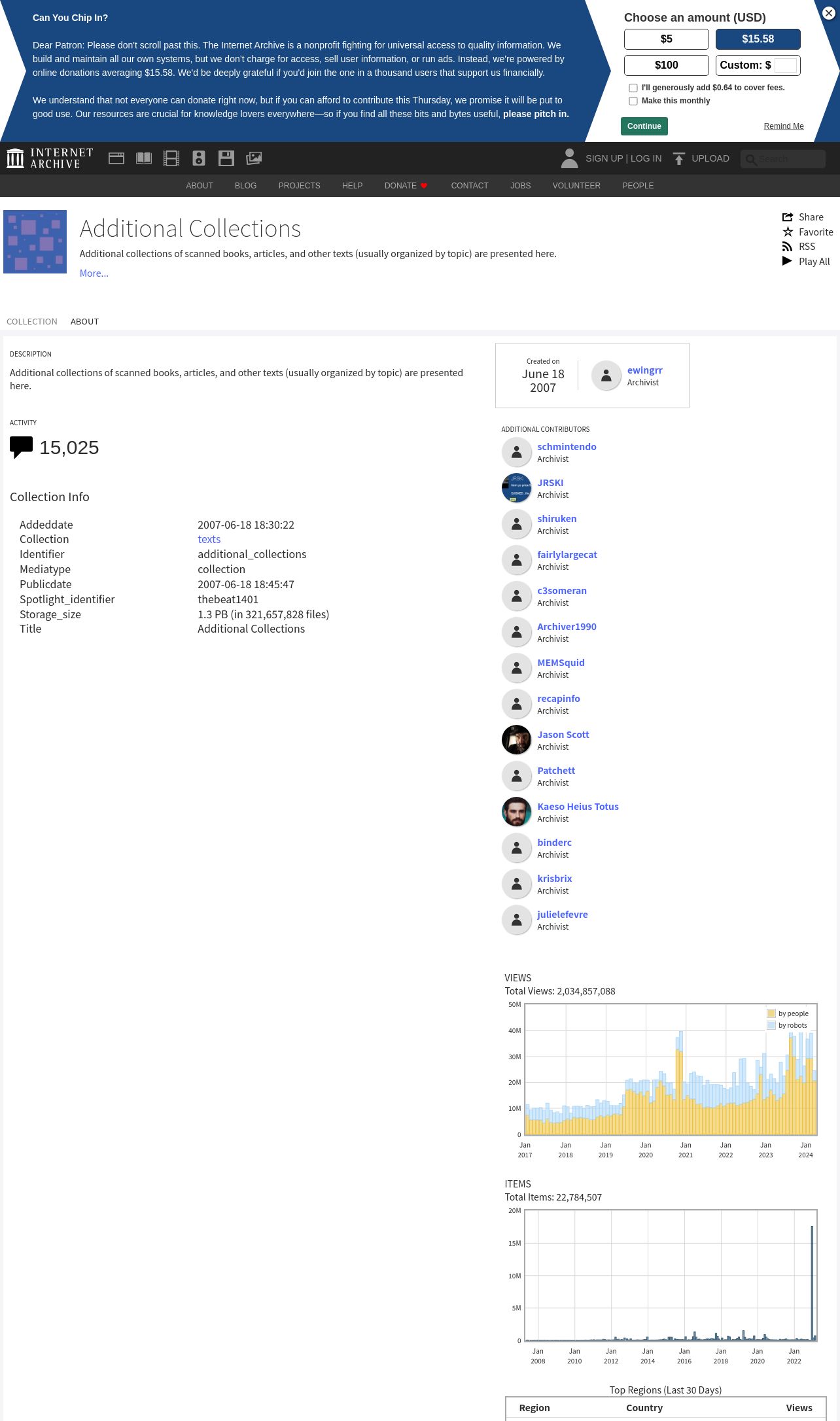Viewport: 840px width, 1421px height.
Task: Open julielefevre's profile link
Action: [x=563, y=915]
